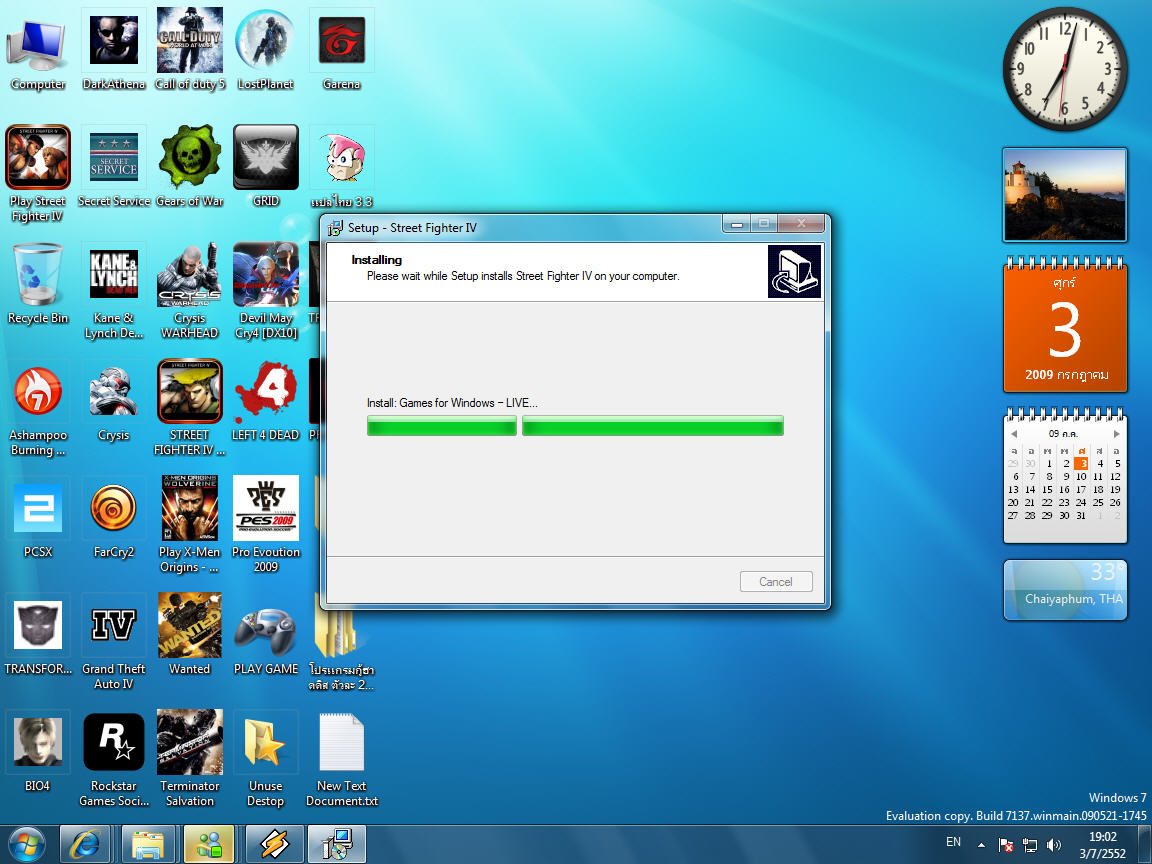
Task: Select Play X-Men Origins shortcut
Action: 190,525
